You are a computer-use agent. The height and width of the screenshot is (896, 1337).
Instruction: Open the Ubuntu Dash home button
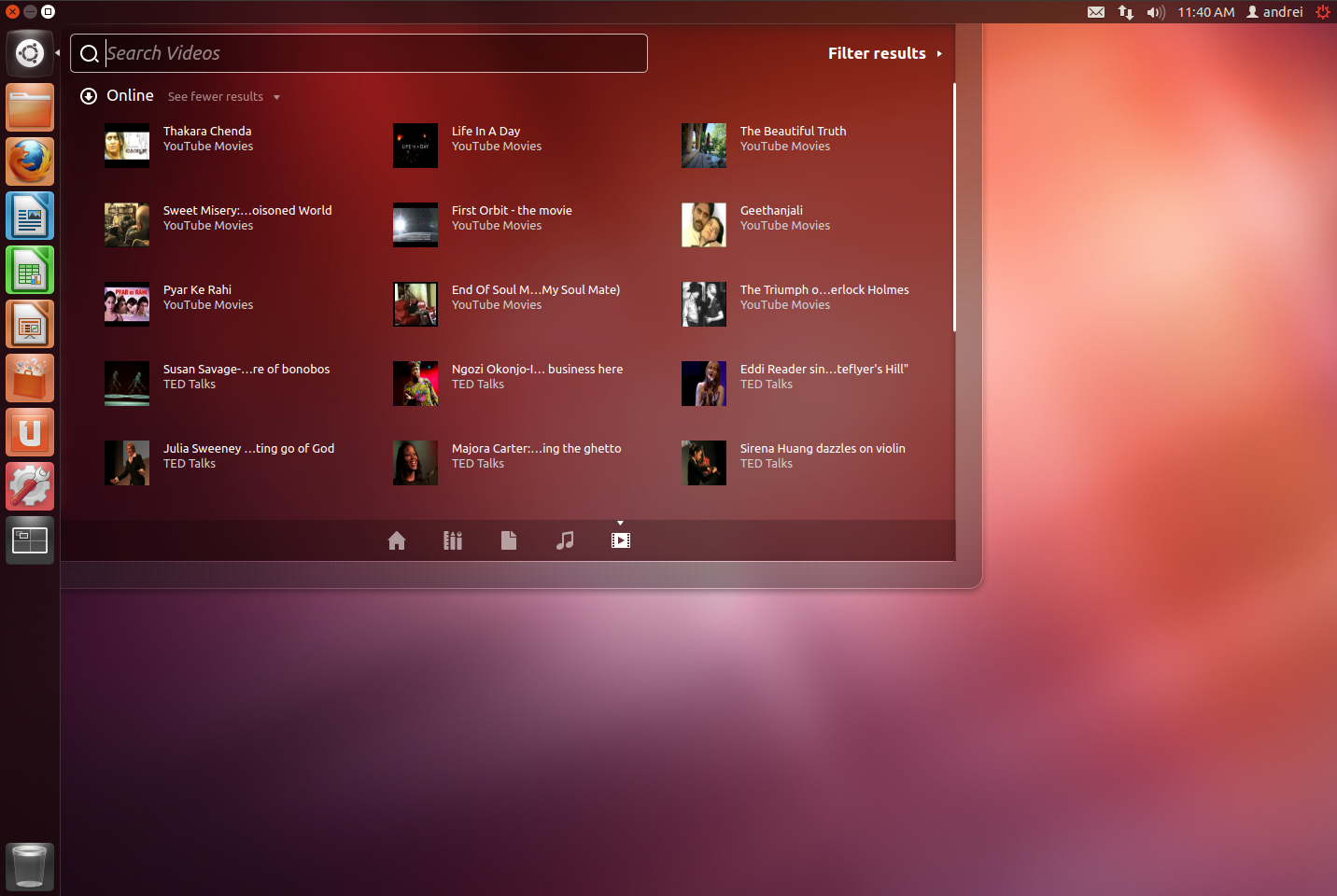click(30, 53)
